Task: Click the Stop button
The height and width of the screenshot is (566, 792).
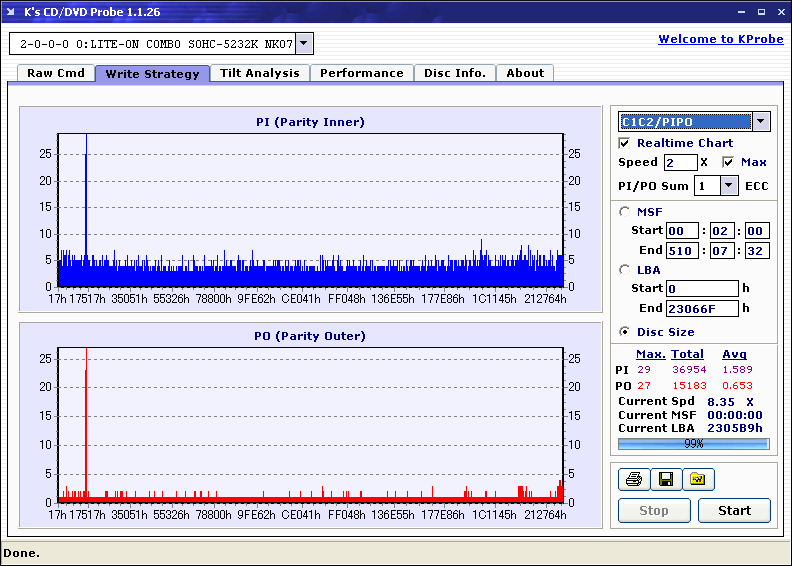Action: coord(654,510)
